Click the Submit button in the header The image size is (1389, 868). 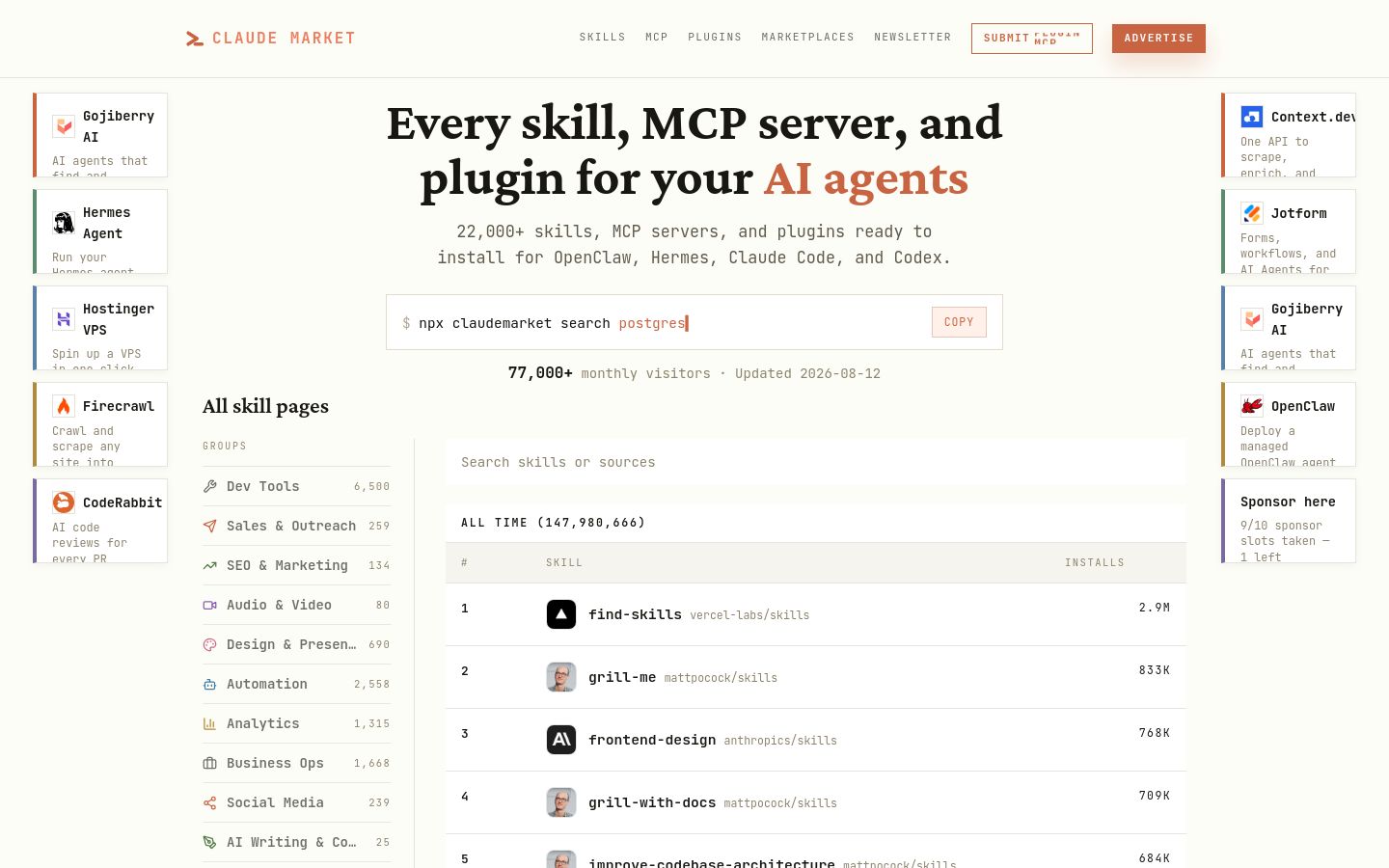(1032, 39)
